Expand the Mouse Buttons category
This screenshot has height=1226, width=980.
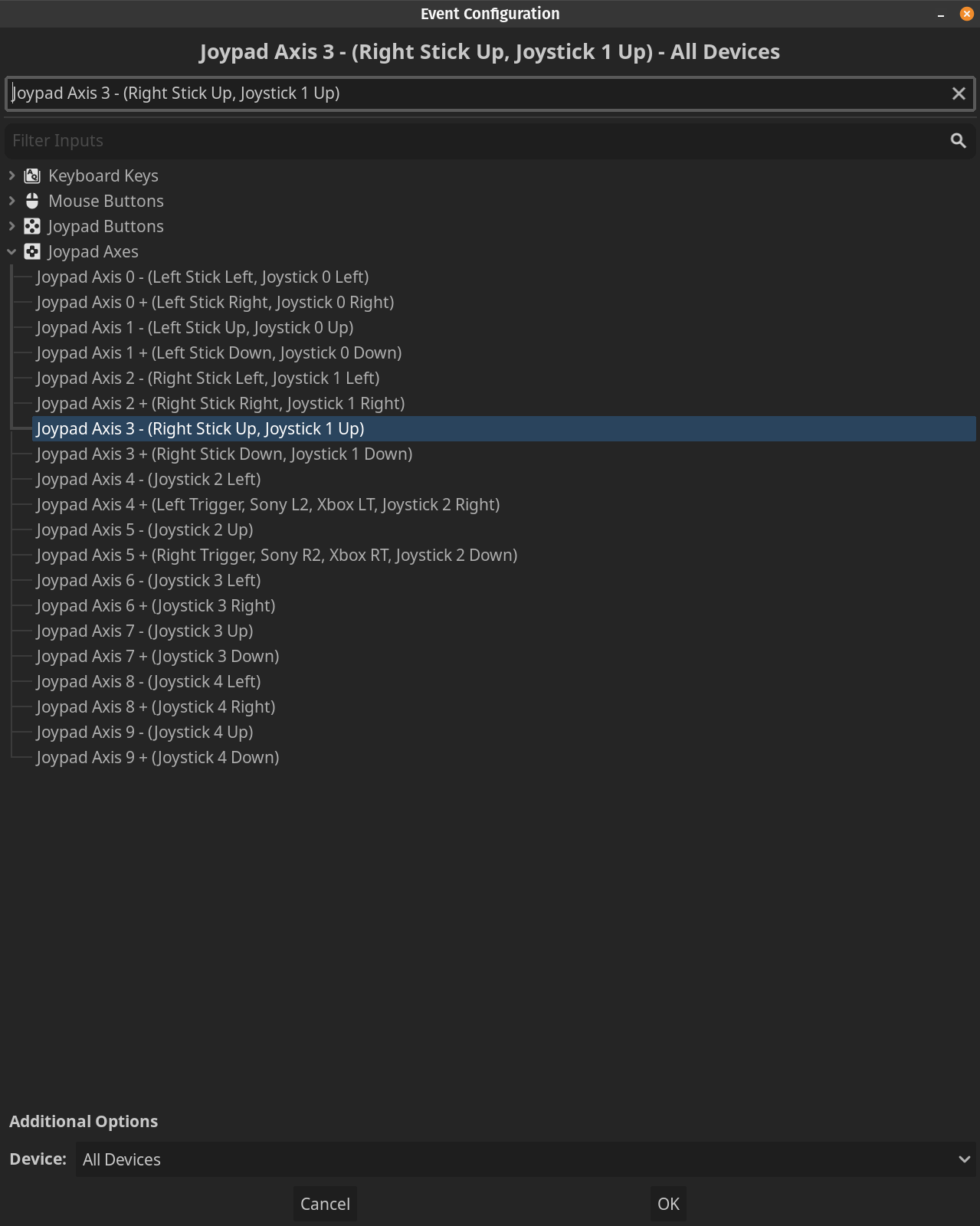(11, 201)
